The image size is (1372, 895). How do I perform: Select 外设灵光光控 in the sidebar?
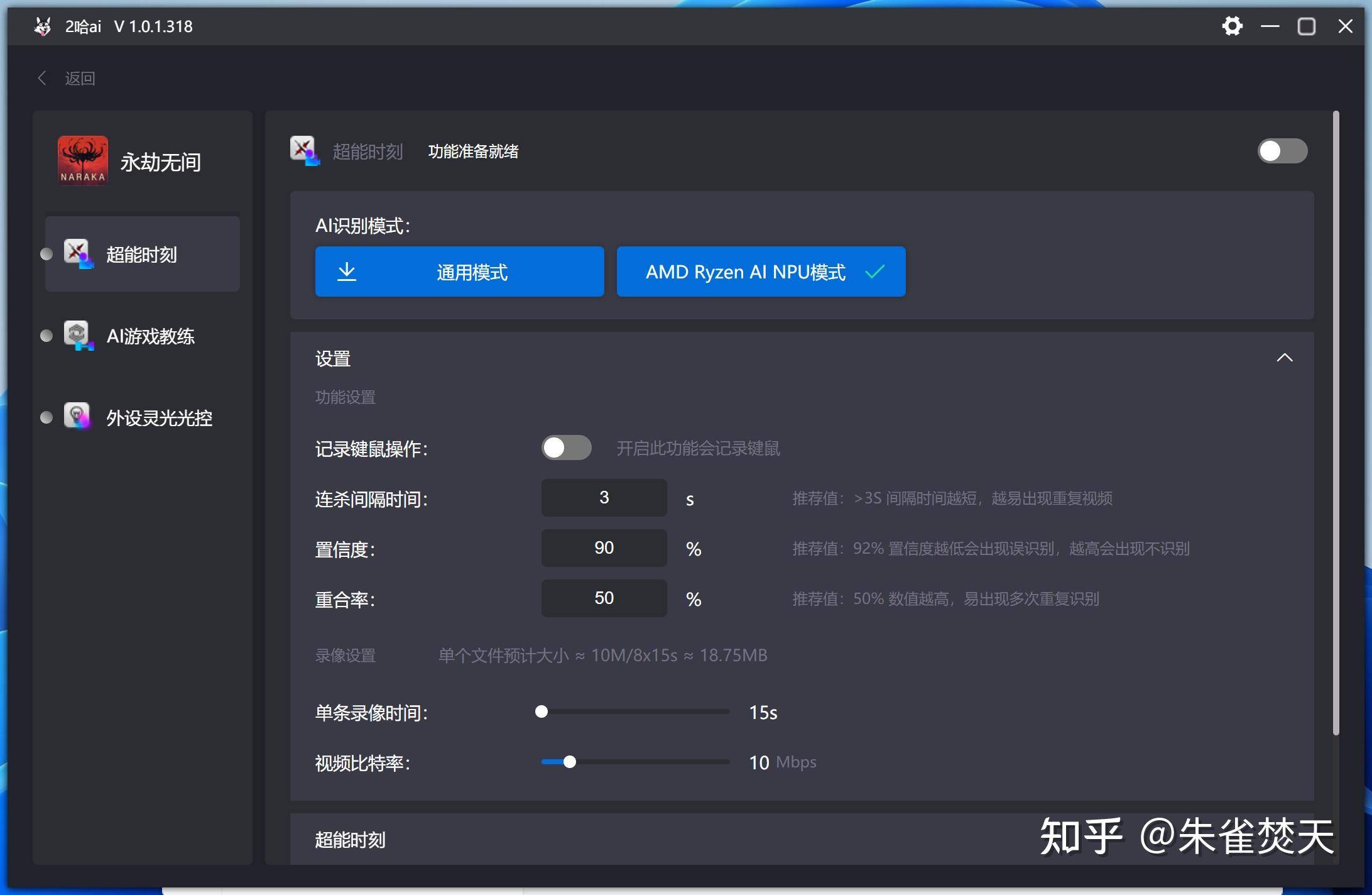(x=143, y=417)
